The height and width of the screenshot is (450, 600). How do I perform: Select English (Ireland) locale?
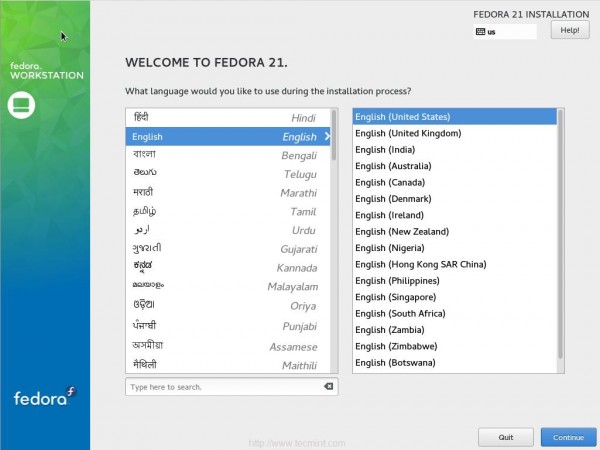point(455,215)
